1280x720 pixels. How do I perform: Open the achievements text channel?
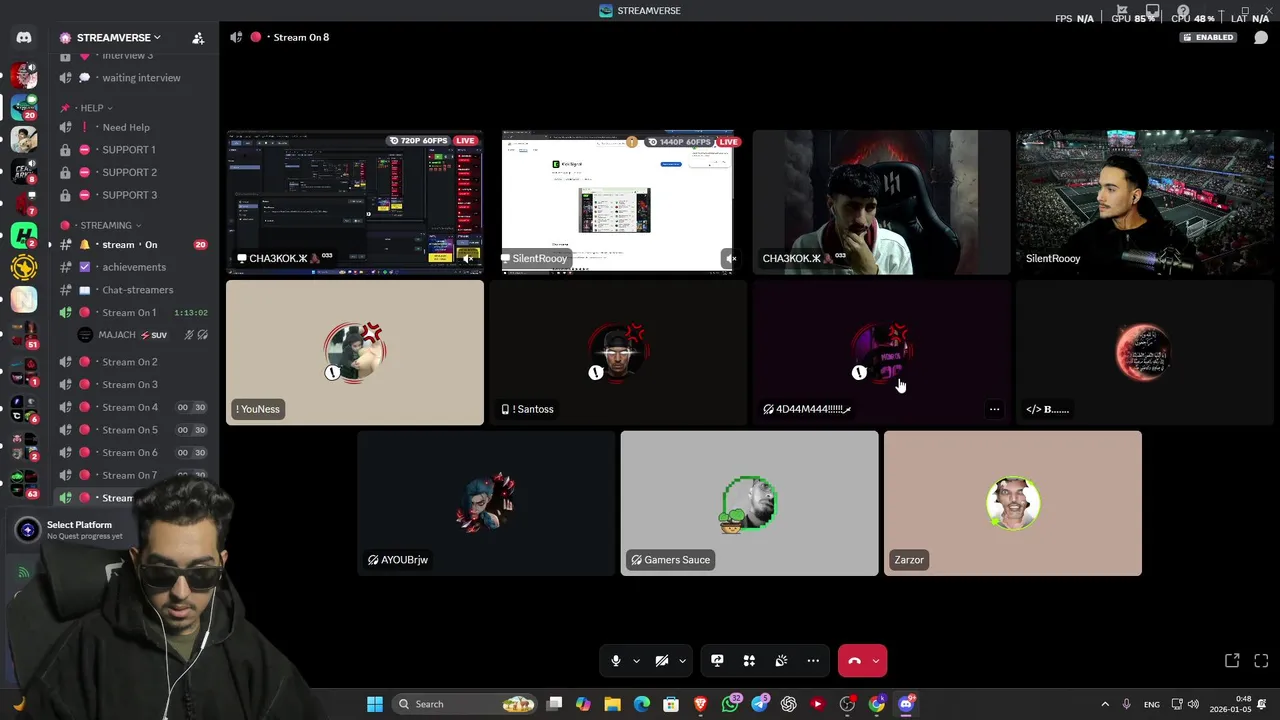133,267
